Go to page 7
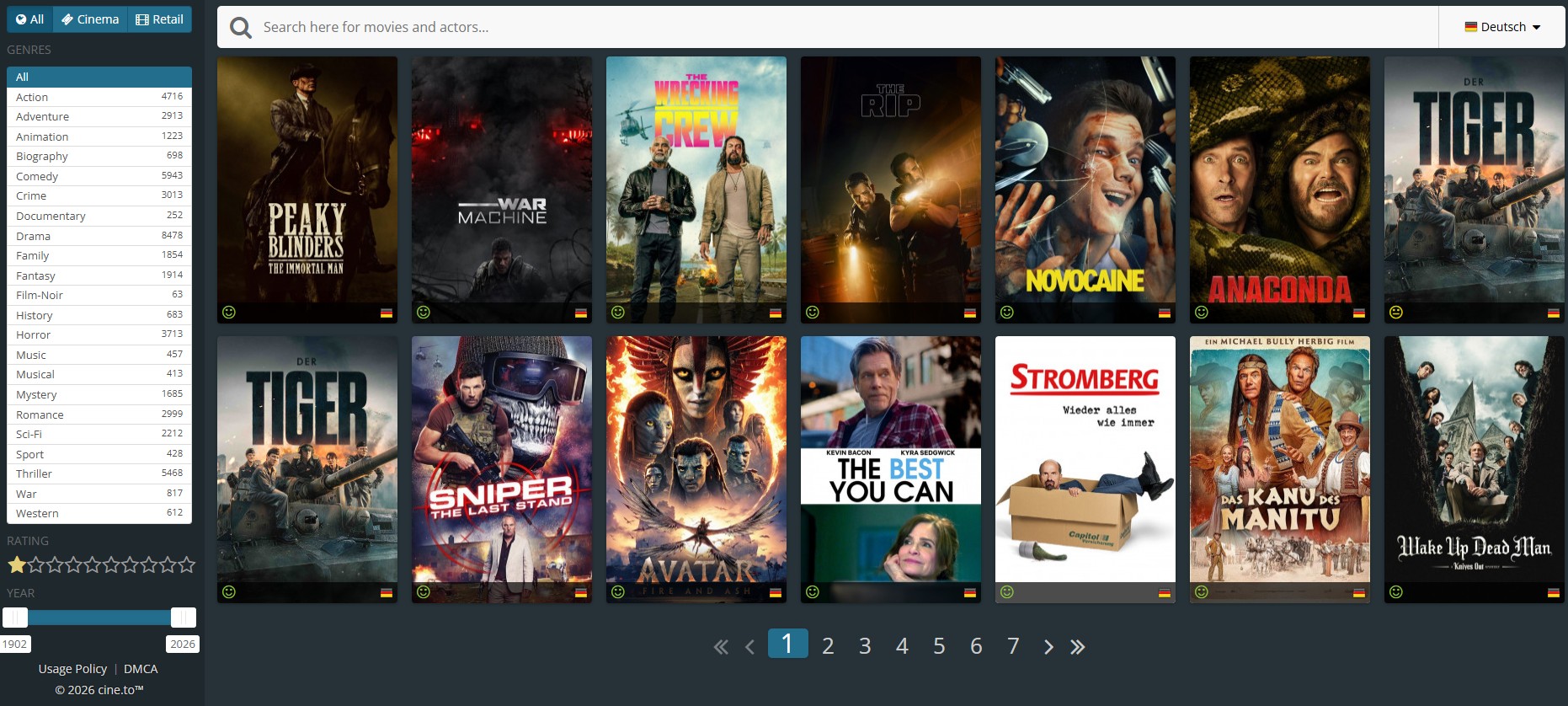Viewport: 1568px width, 706px height. 1013,646
